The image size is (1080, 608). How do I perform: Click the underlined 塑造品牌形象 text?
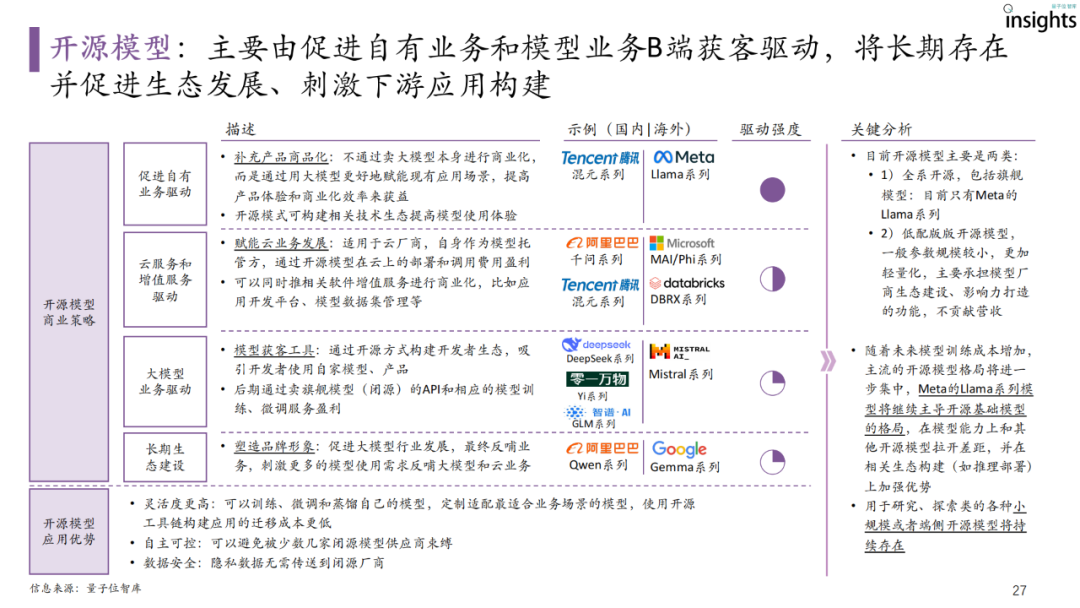coord(273,446)
